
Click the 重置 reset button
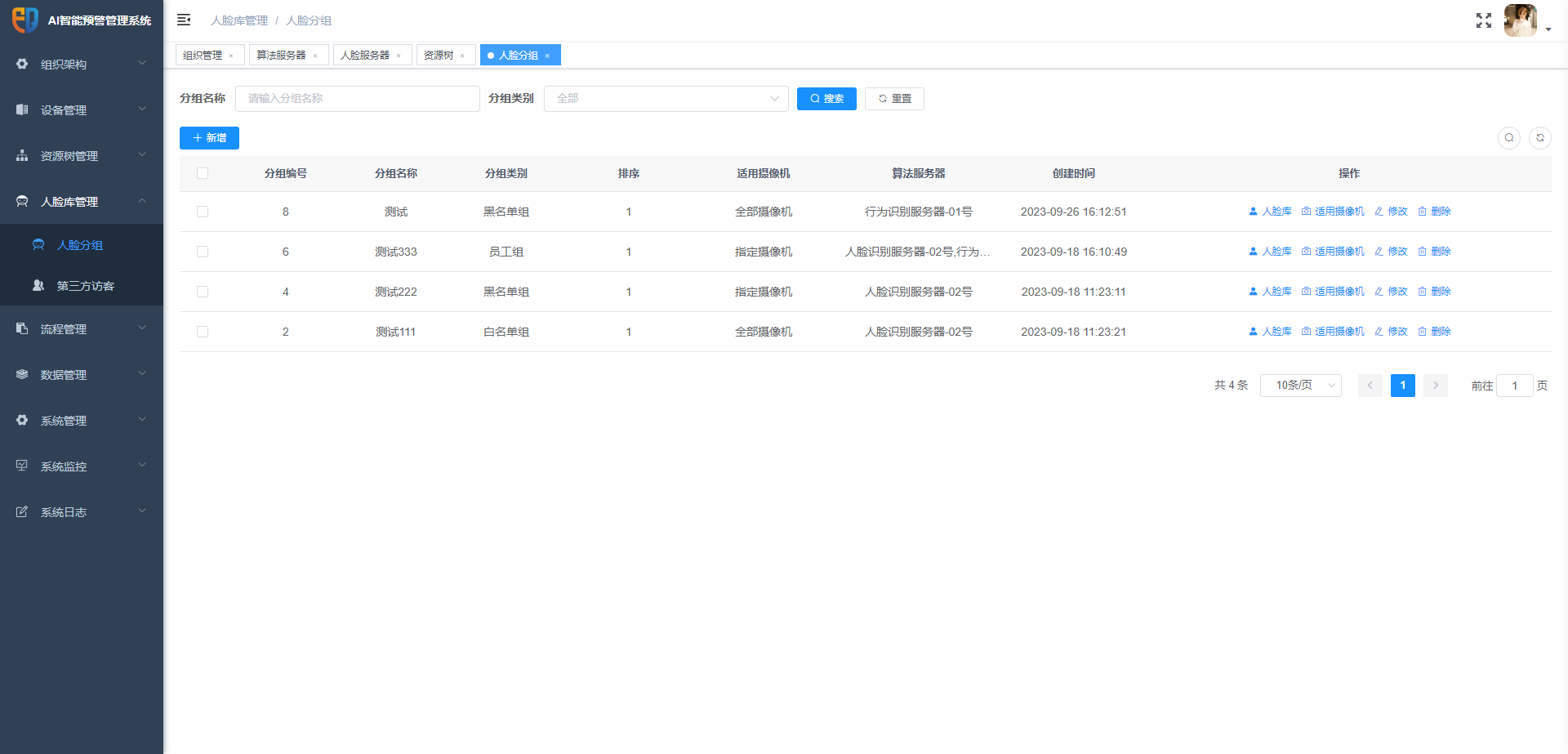[x=894, y=99]
